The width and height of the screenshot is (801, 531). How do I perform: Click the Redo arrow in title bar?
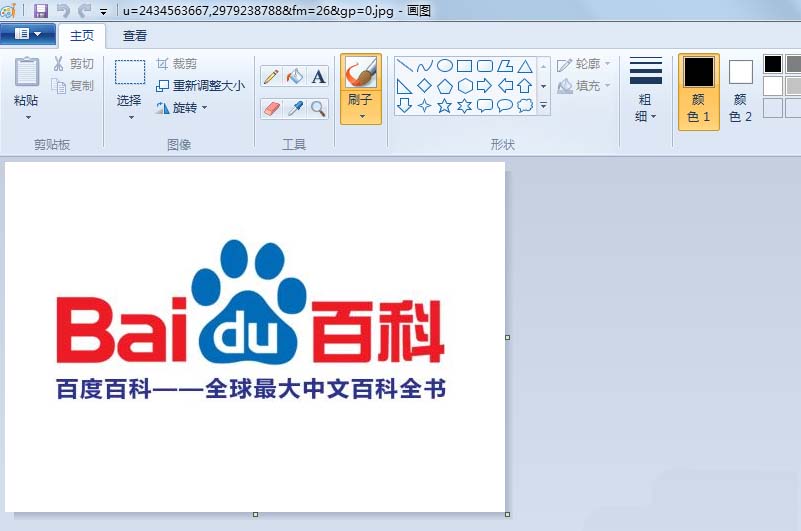click(84, 10)
